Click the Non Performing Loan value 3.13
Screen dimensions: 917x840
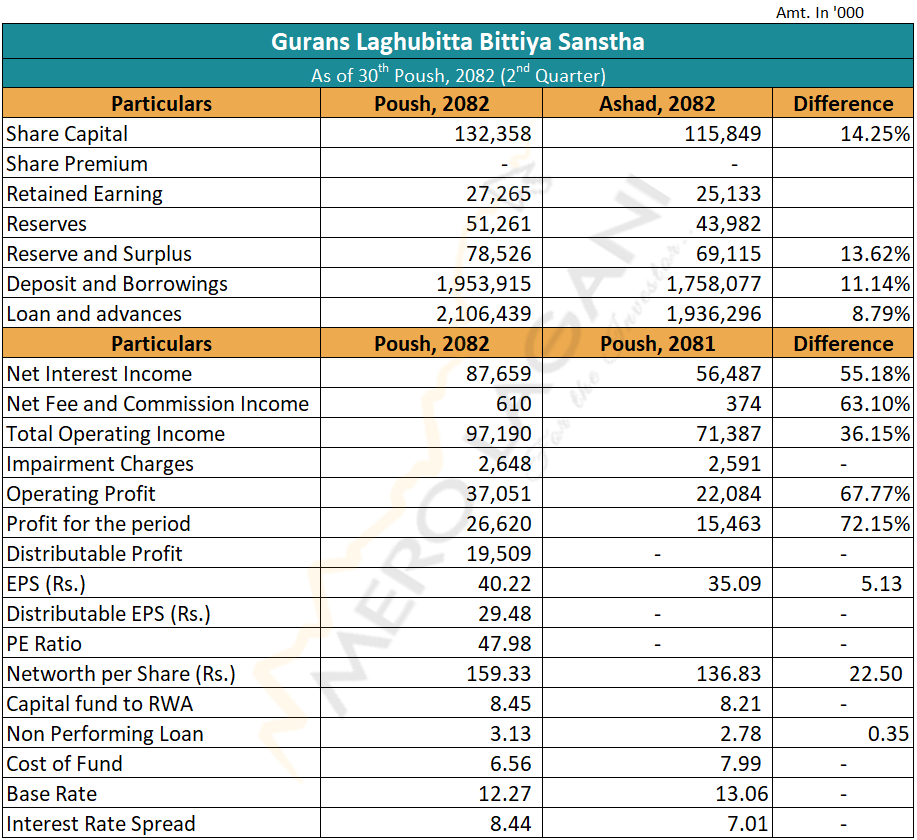[x=511, y=734]
